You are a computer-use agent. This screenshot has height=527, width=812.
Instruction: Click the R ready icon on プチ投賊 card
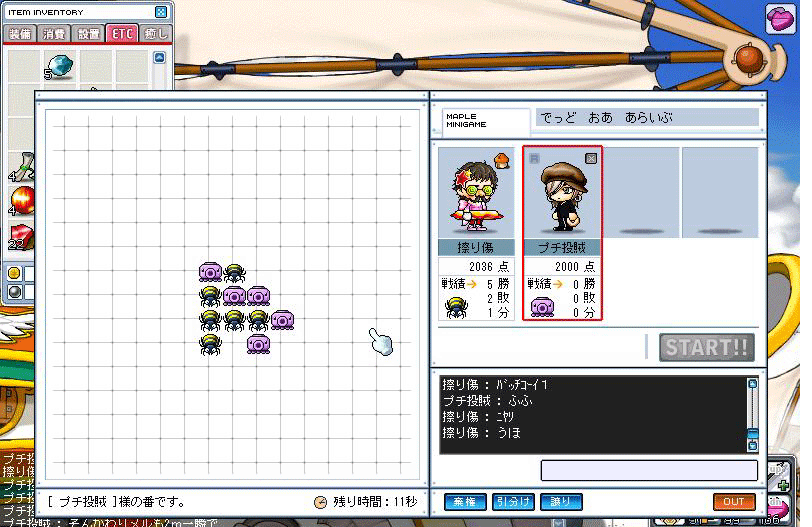[x=534, y=158]
